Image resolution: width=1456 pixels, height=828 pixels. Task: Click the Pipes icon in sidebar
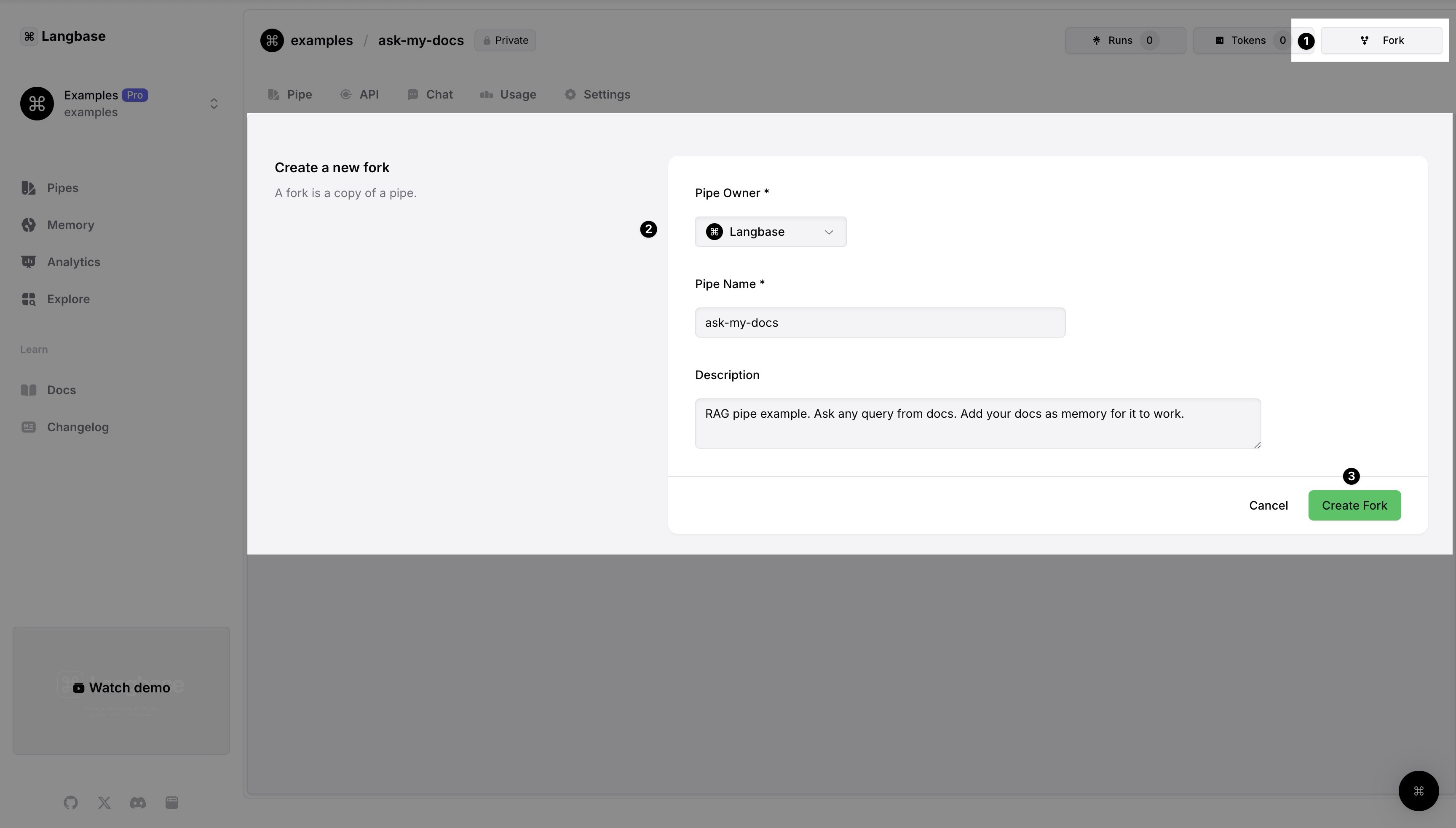[29, 188]
